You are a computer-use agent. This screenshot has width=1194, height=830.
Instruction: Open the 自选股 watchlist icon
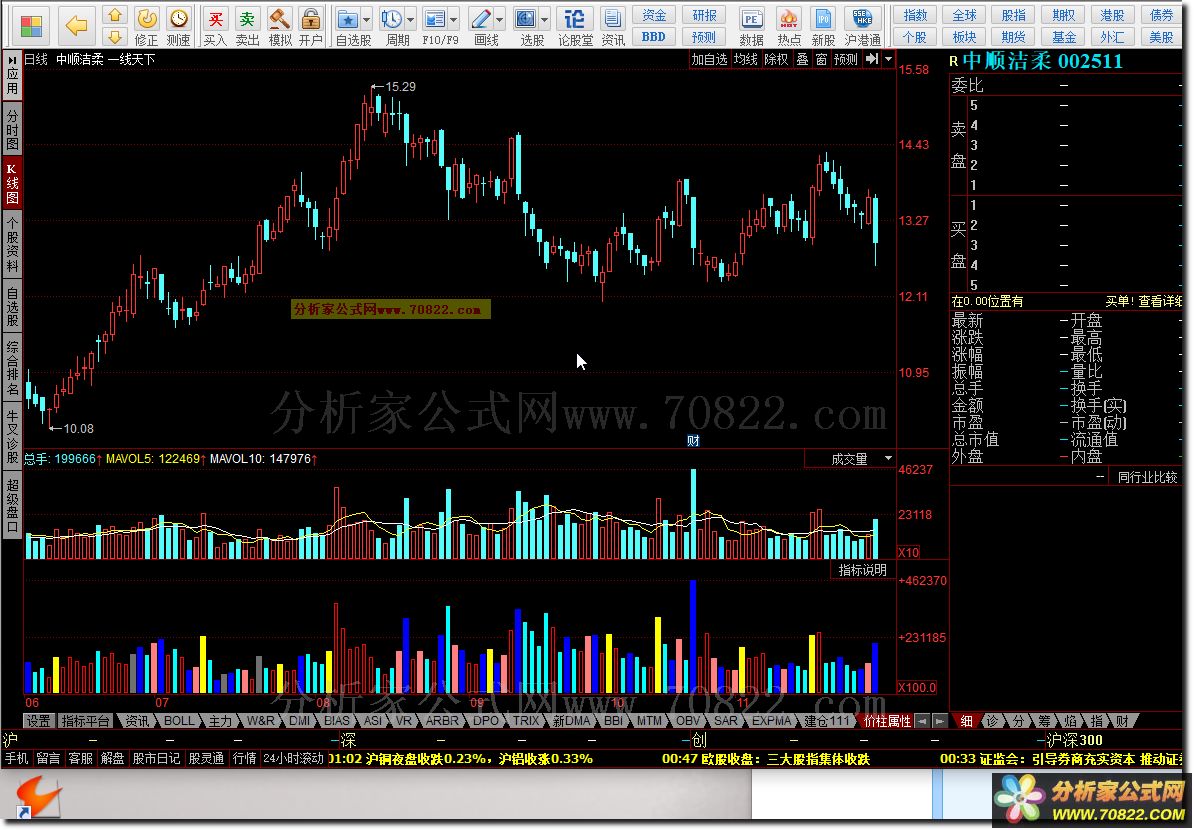(x=348, y=27)
